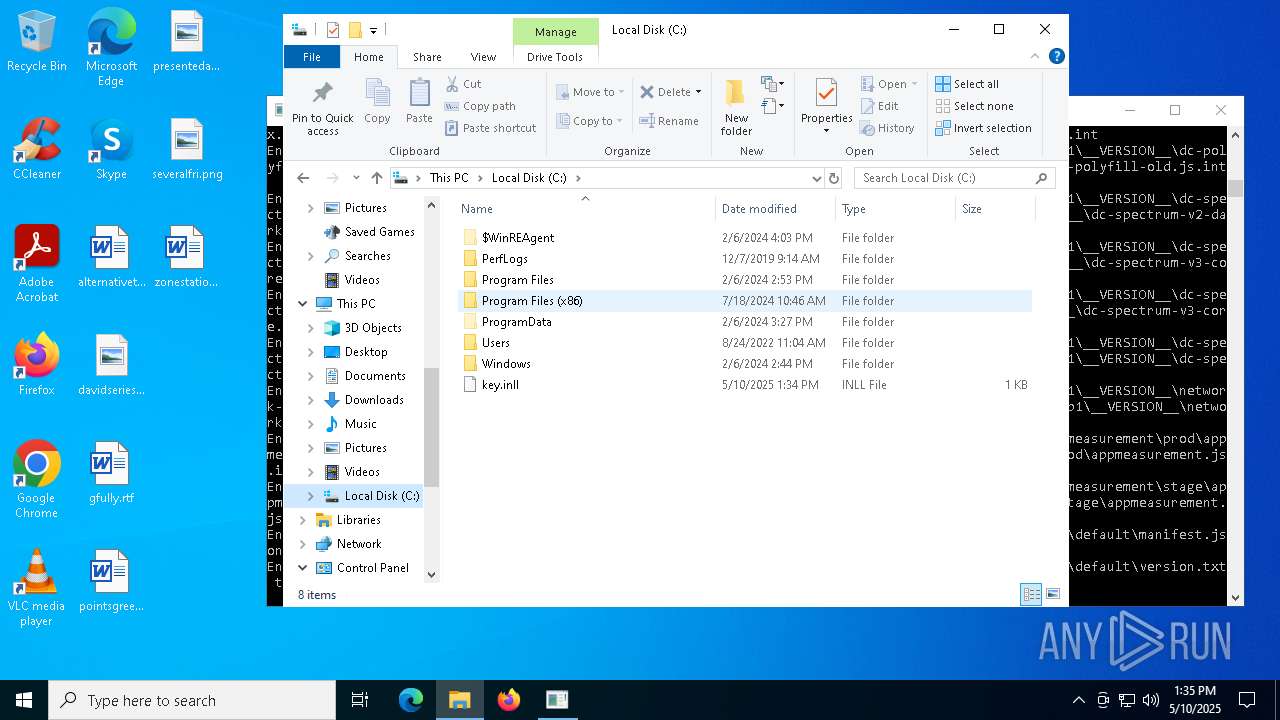Open Explorer Help question mark icon
This screenshot has width=1280, height=720.
tap(1056, 57)
